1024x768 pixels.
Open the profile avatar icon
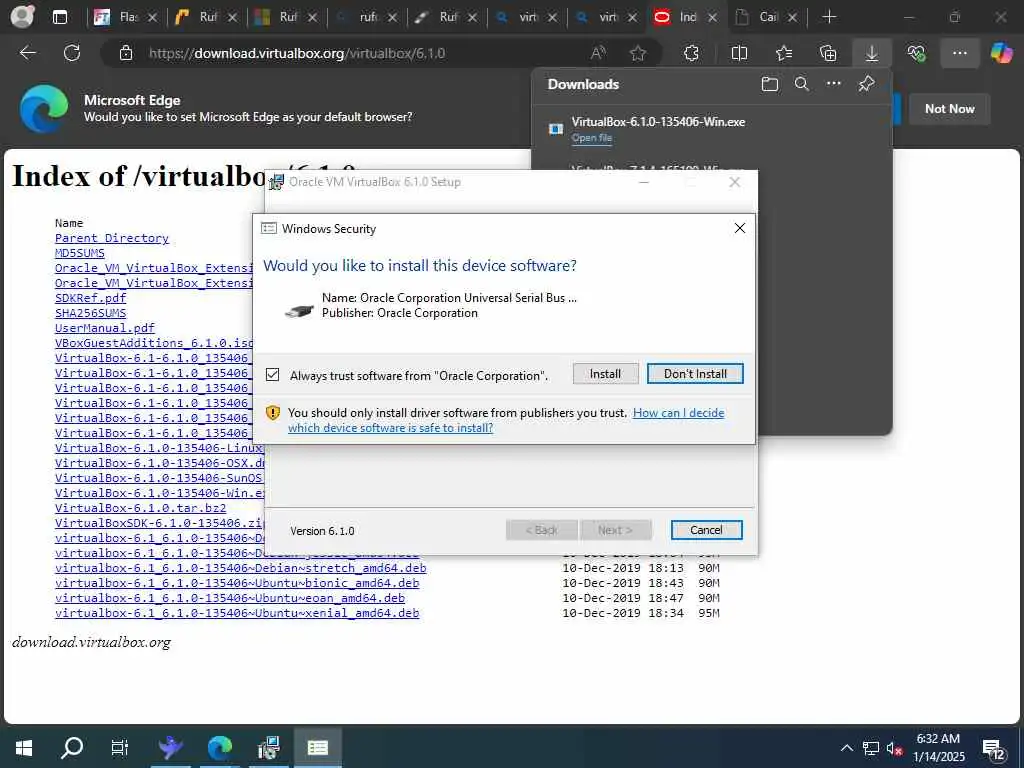tap(22, 16)
